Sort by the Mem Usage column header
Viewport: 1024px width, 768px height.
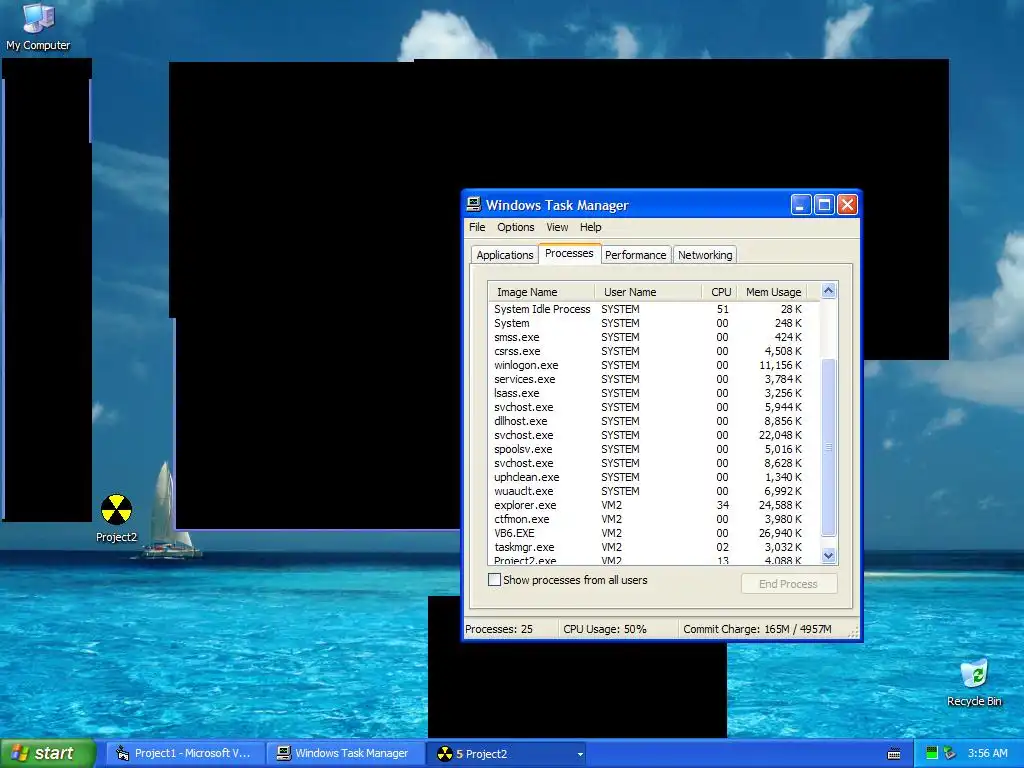coord(773,292)
